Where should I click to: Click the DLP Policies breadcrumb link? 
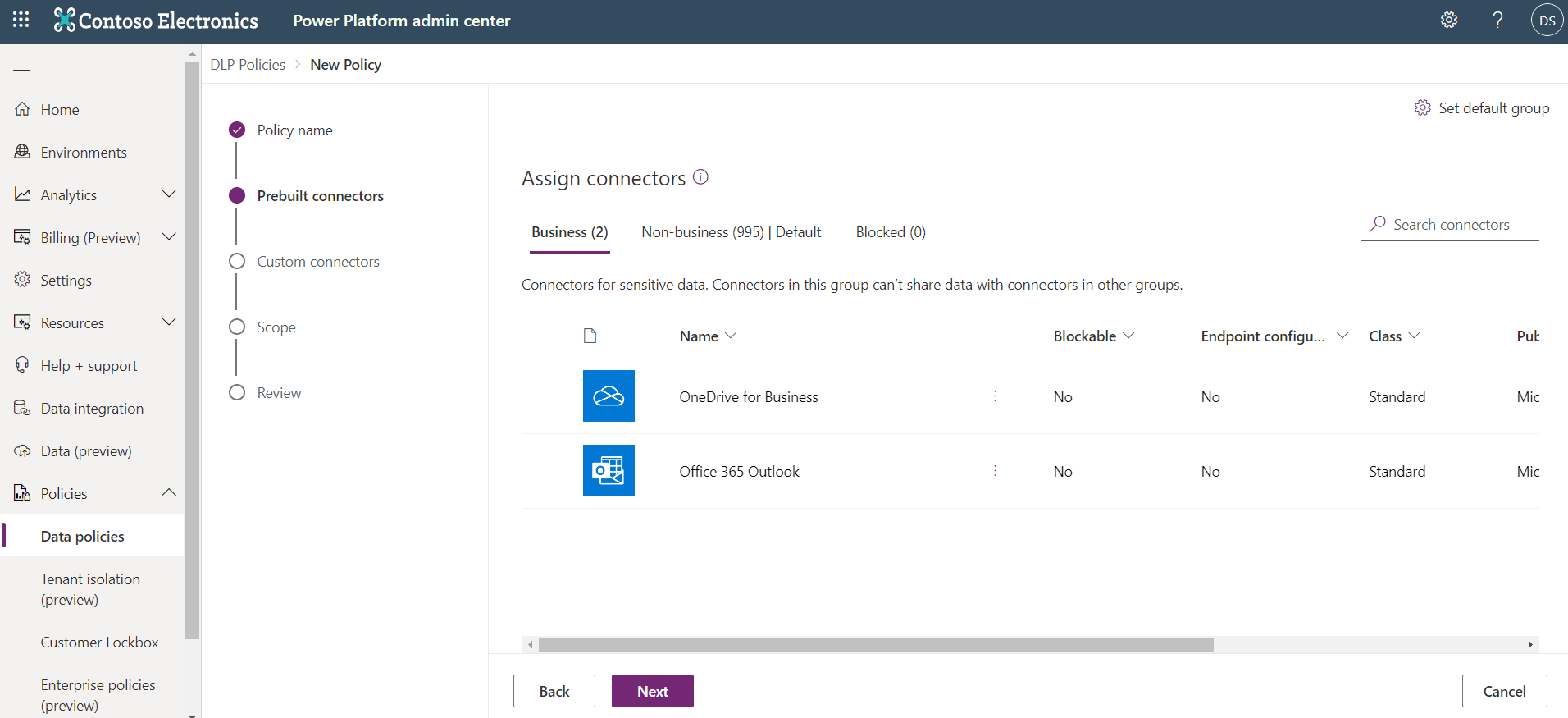coord(248,65)
